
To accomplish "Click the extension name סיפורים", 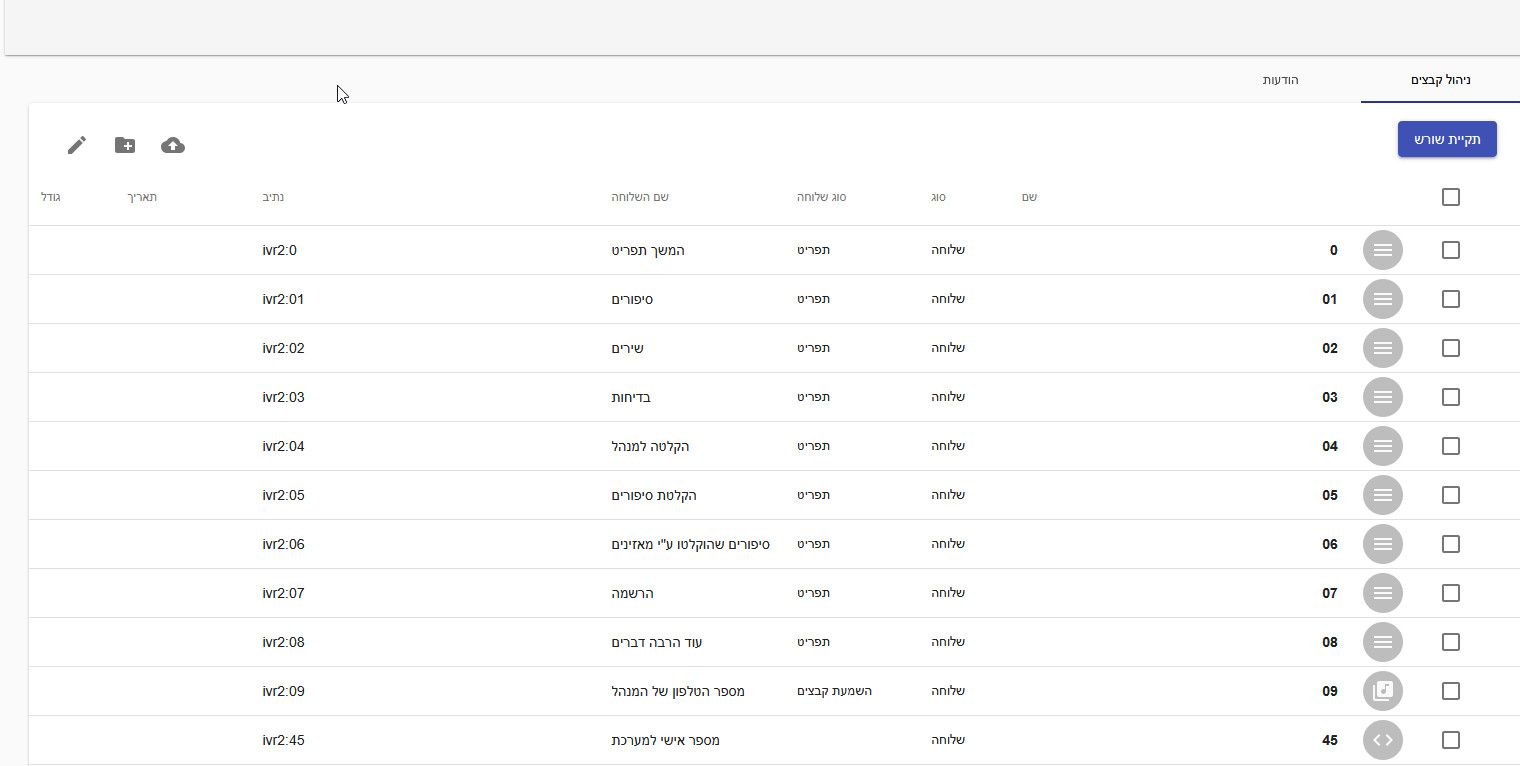I will click(x=632, y=299).
